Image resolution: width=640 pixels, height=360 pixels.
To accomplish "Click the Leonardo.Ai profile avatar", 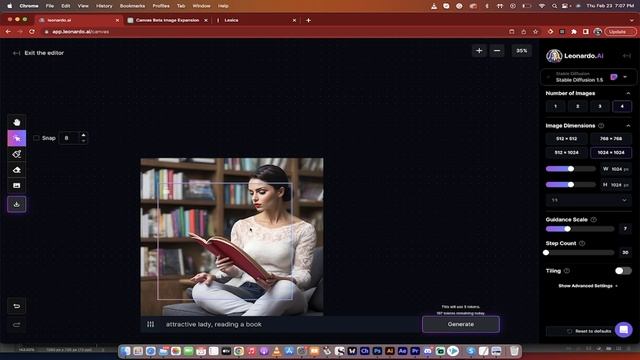I will pos(554,56).
